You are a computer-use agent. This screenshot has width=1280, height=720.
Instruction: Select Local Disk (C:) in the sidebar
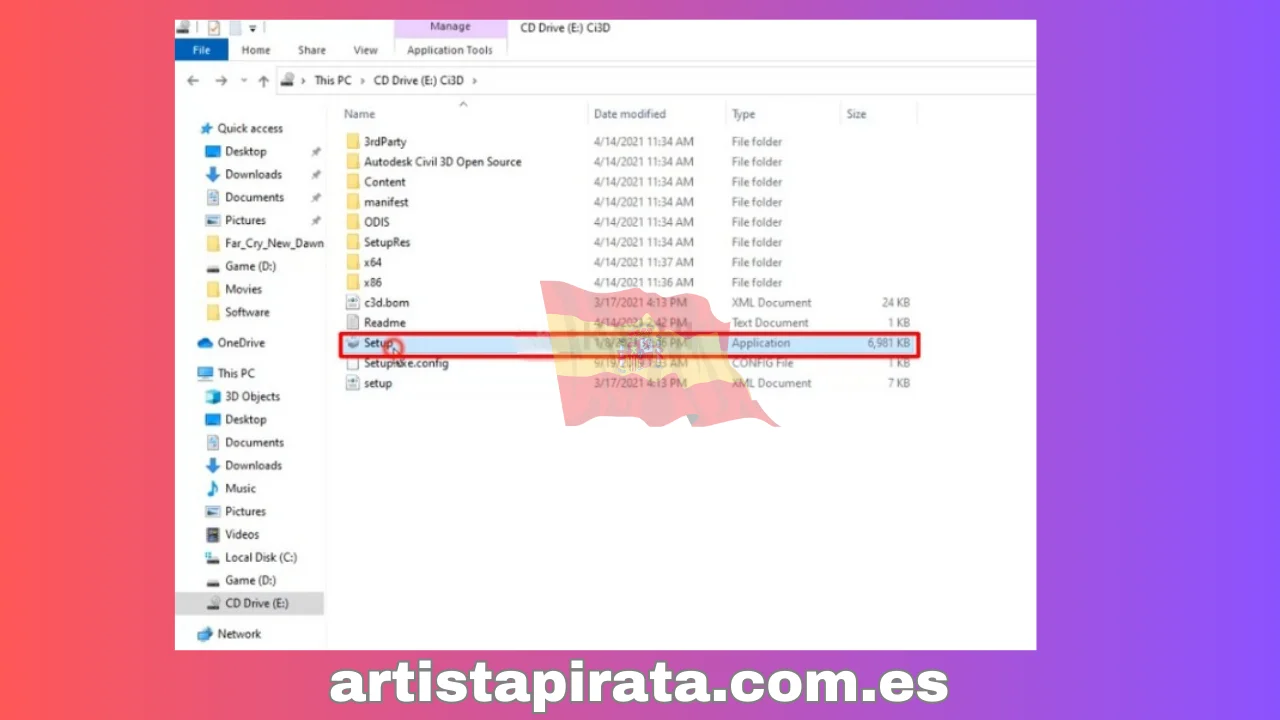pyautogui.click(x=260, y=557)
